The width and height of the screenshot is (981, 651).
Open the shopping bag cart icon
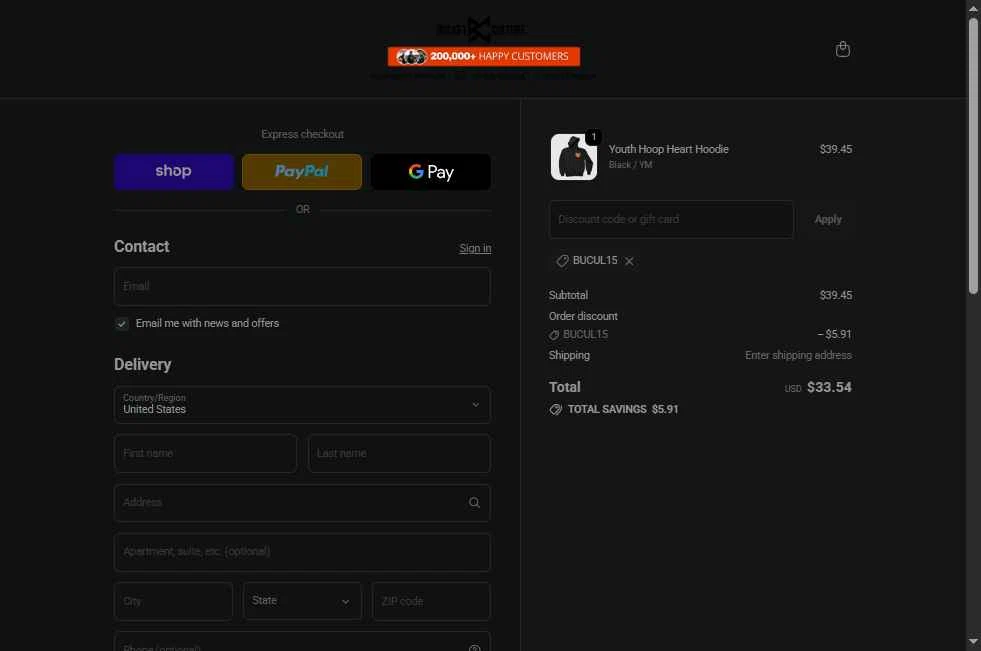click(843, 49)
